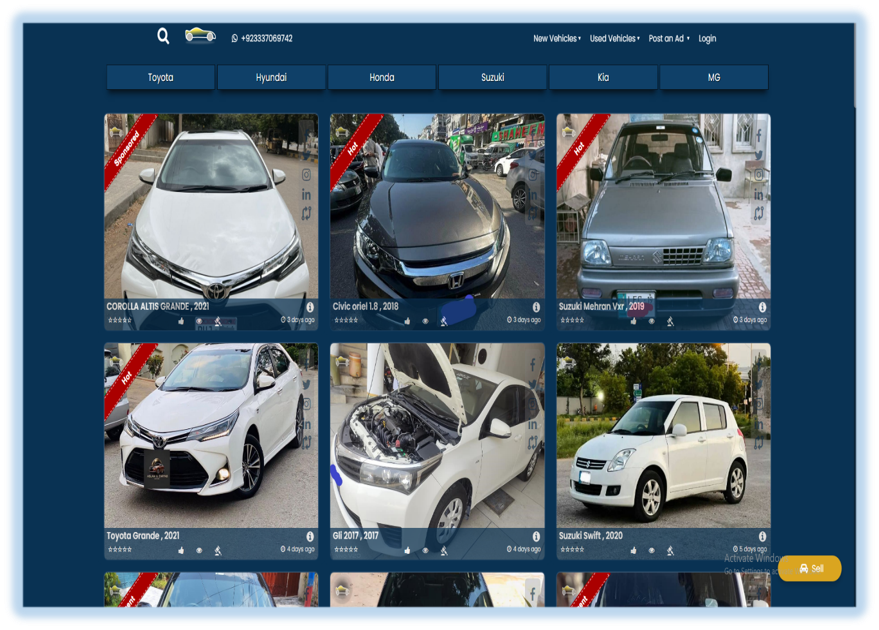Screen dimensions: 879x630
Task: Click the yellow car site logo
Action: (x=200, y=35)
